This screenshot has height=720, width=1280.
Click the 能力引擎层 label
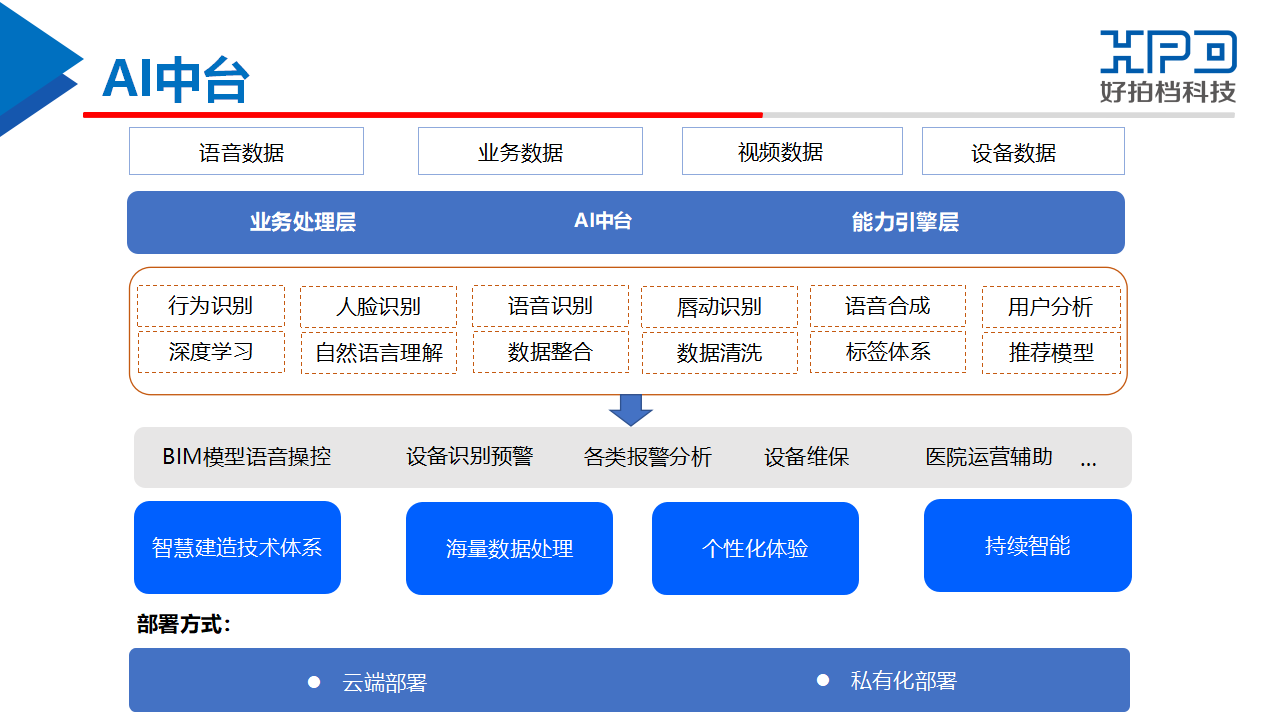click(x=905, y=223)
